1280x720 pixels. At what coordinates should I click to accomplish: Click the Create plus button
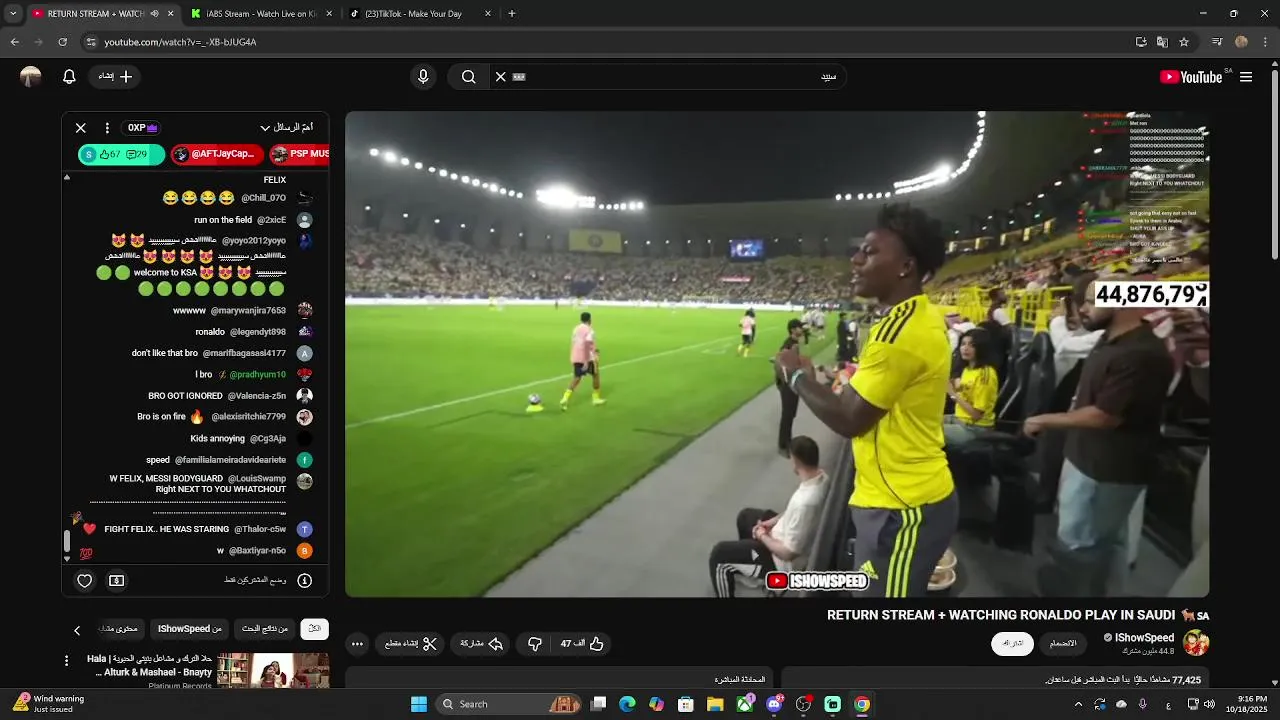(116, 77)
